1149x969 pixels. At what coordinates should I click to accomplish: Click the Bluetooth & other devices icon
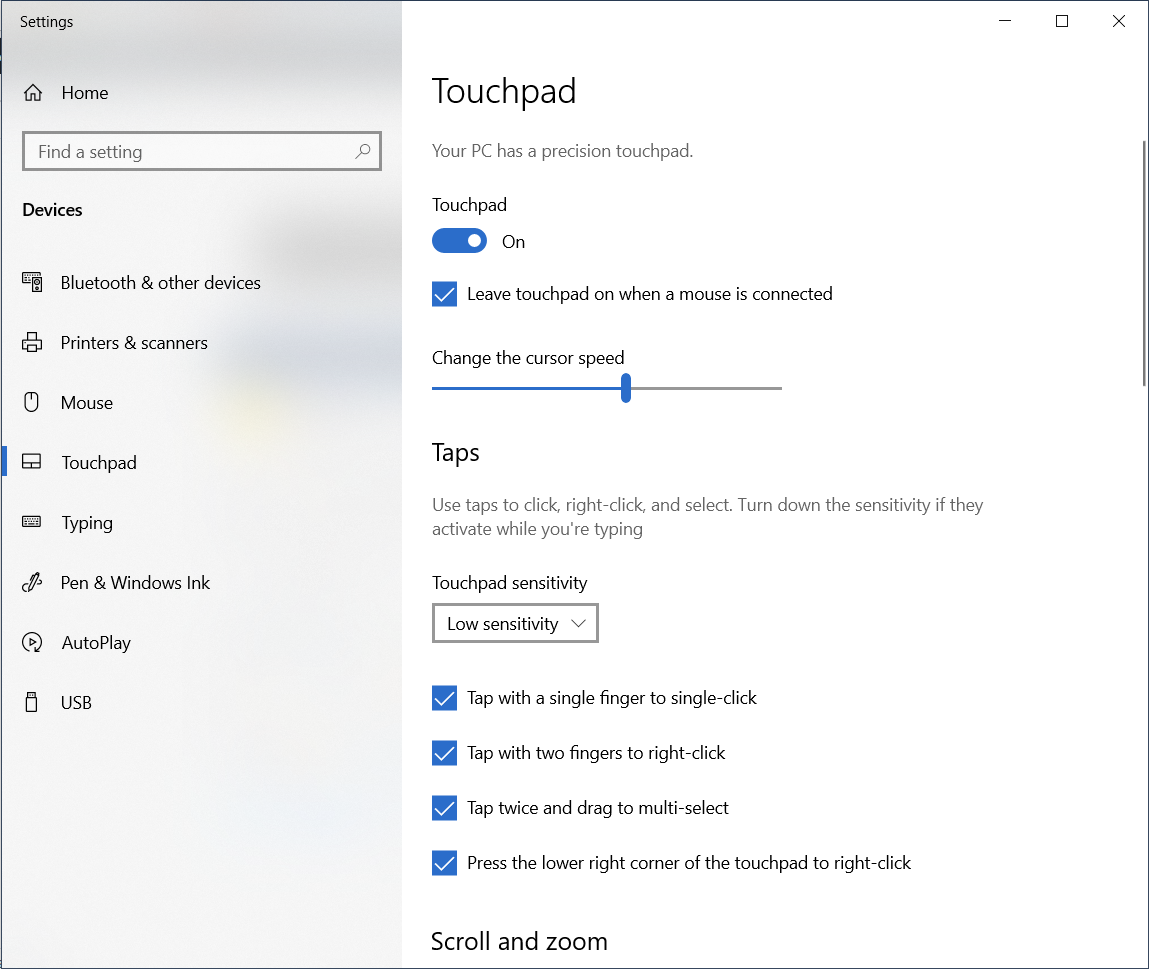pyautogui.click(x=32, y=283)
